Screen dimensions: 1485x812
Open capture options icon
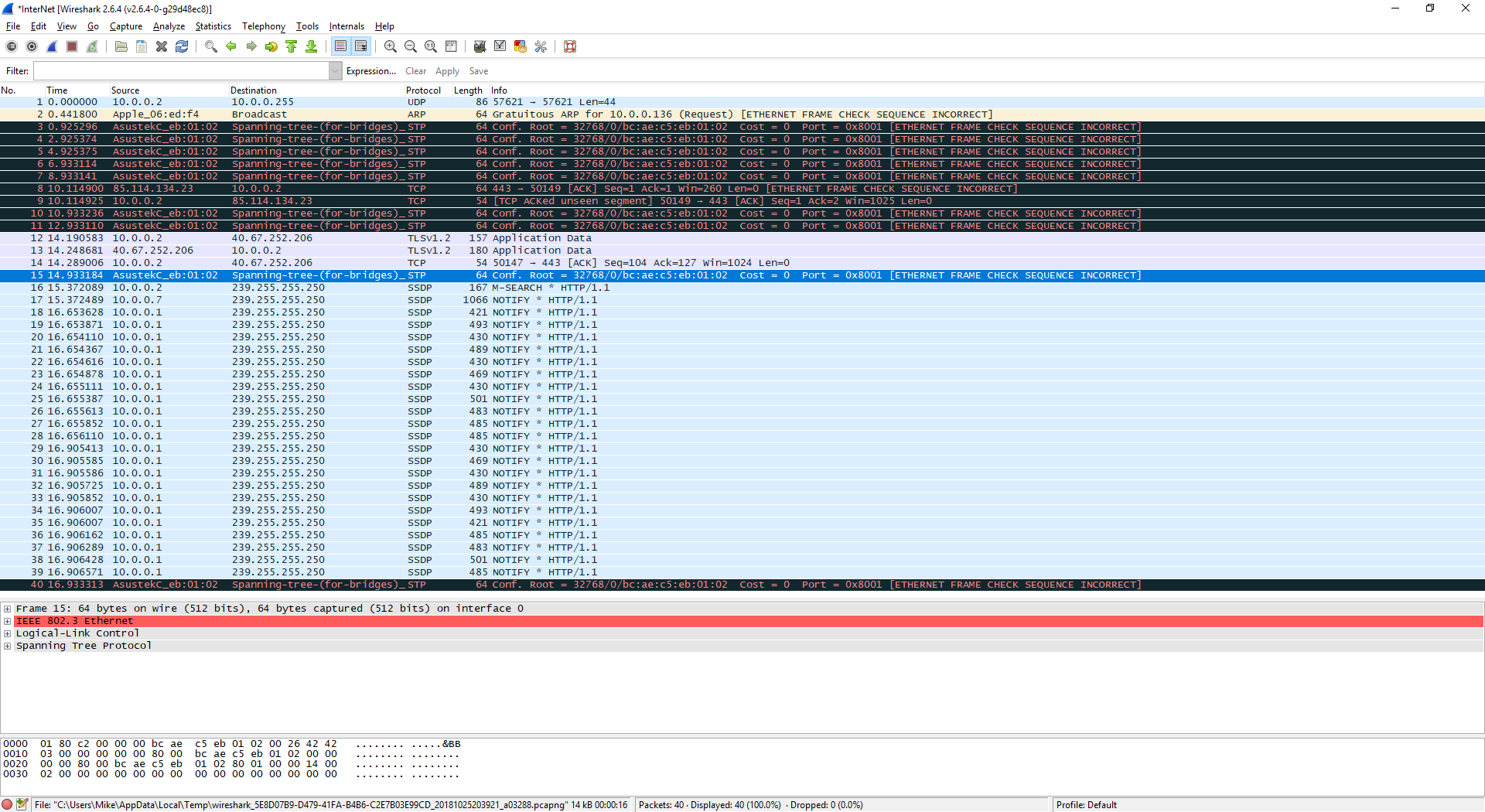pos(32,46)
